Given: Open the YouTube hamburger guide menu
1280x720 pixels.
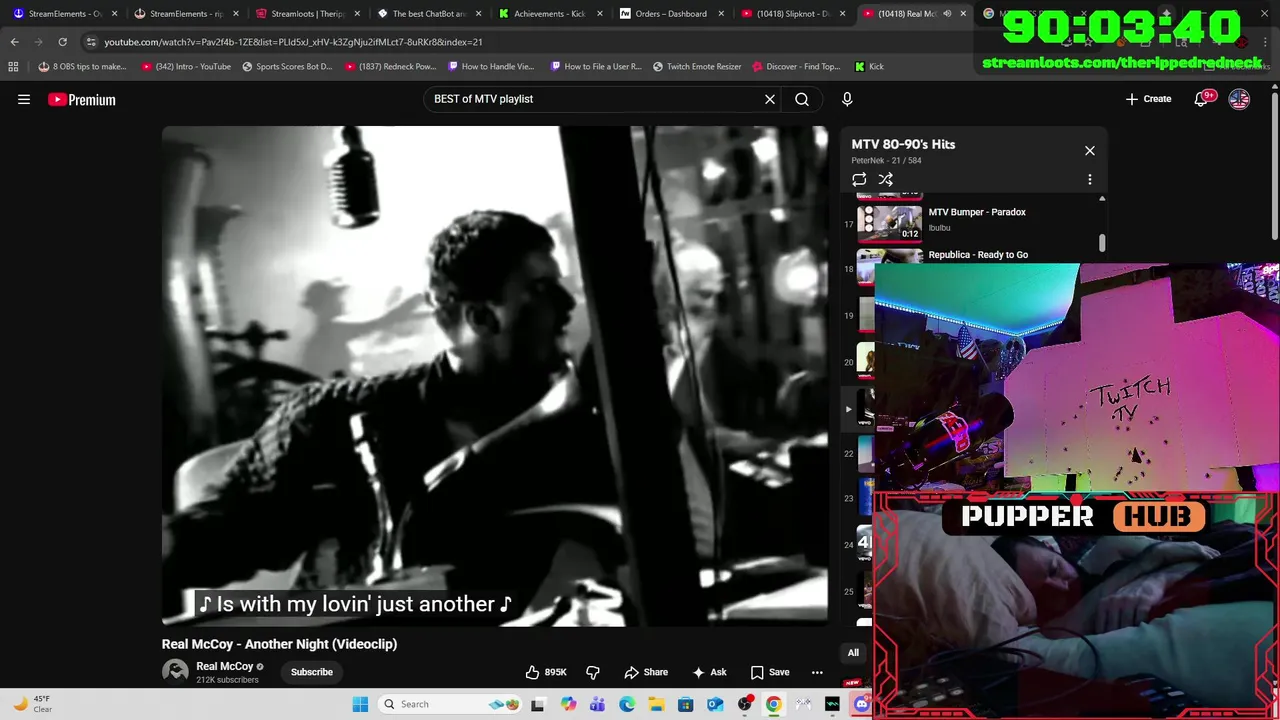Looking at the screenshot, I should point(24,99).
